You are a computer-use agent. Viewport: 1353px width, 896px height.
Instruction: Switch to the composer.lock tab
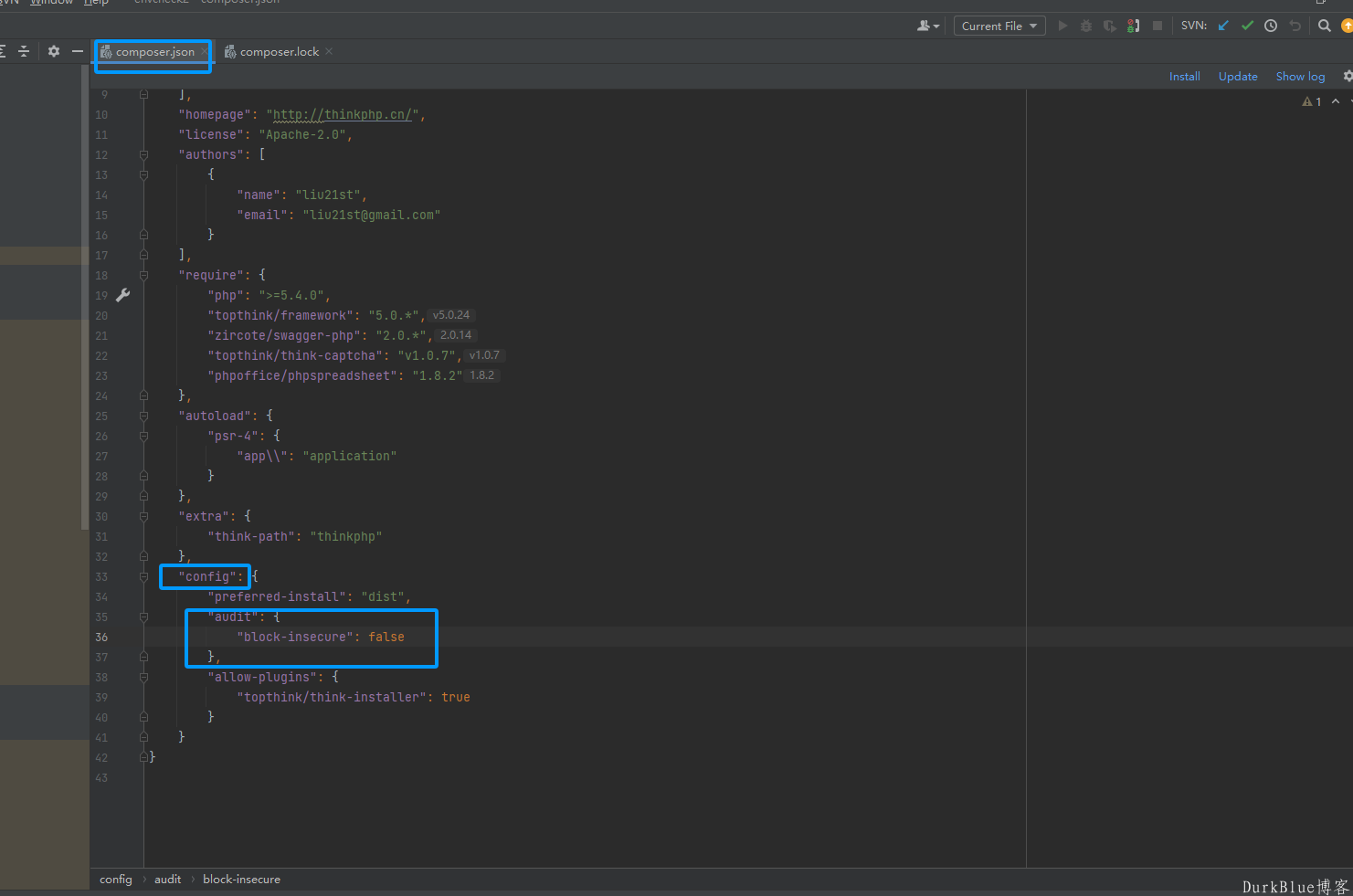point(279,52)
